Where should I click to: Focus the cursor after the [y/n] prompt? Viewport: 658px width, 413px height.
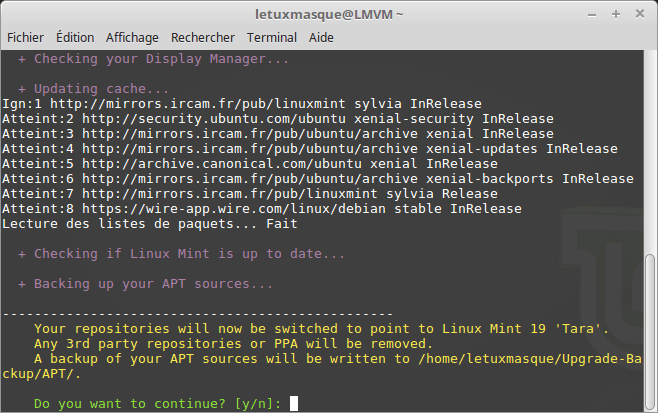click(x=292, y=404)
